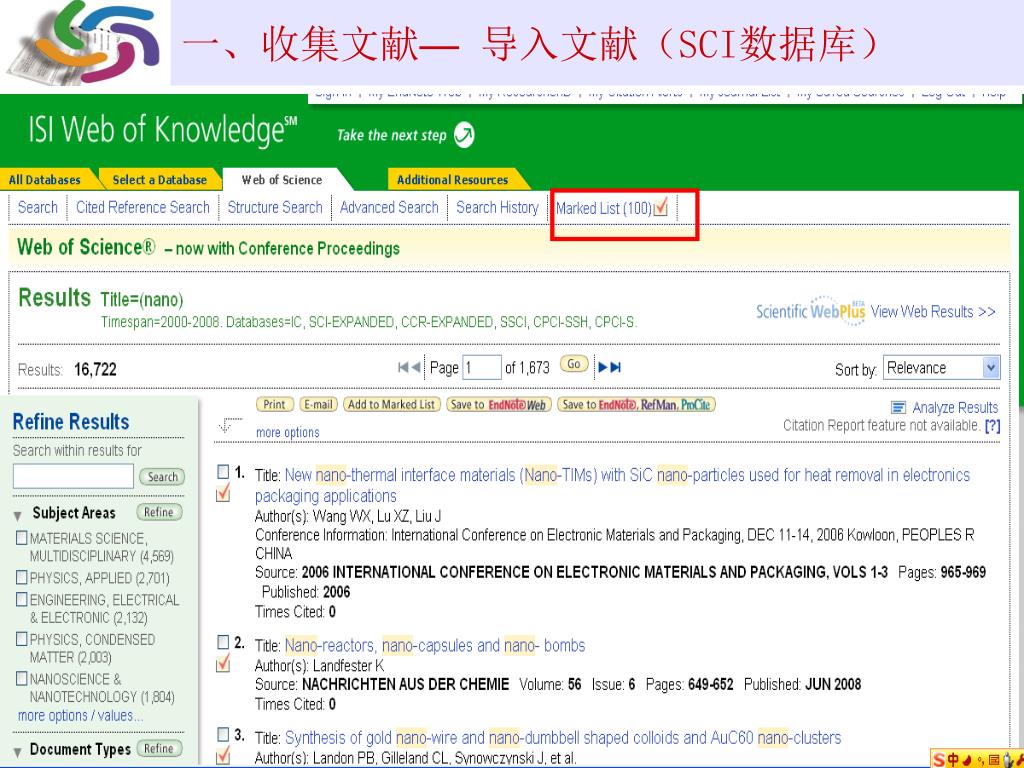This screenshot has width=1024, height=768.
Task: Open Cited Reference Search
Action: point(143,208)
